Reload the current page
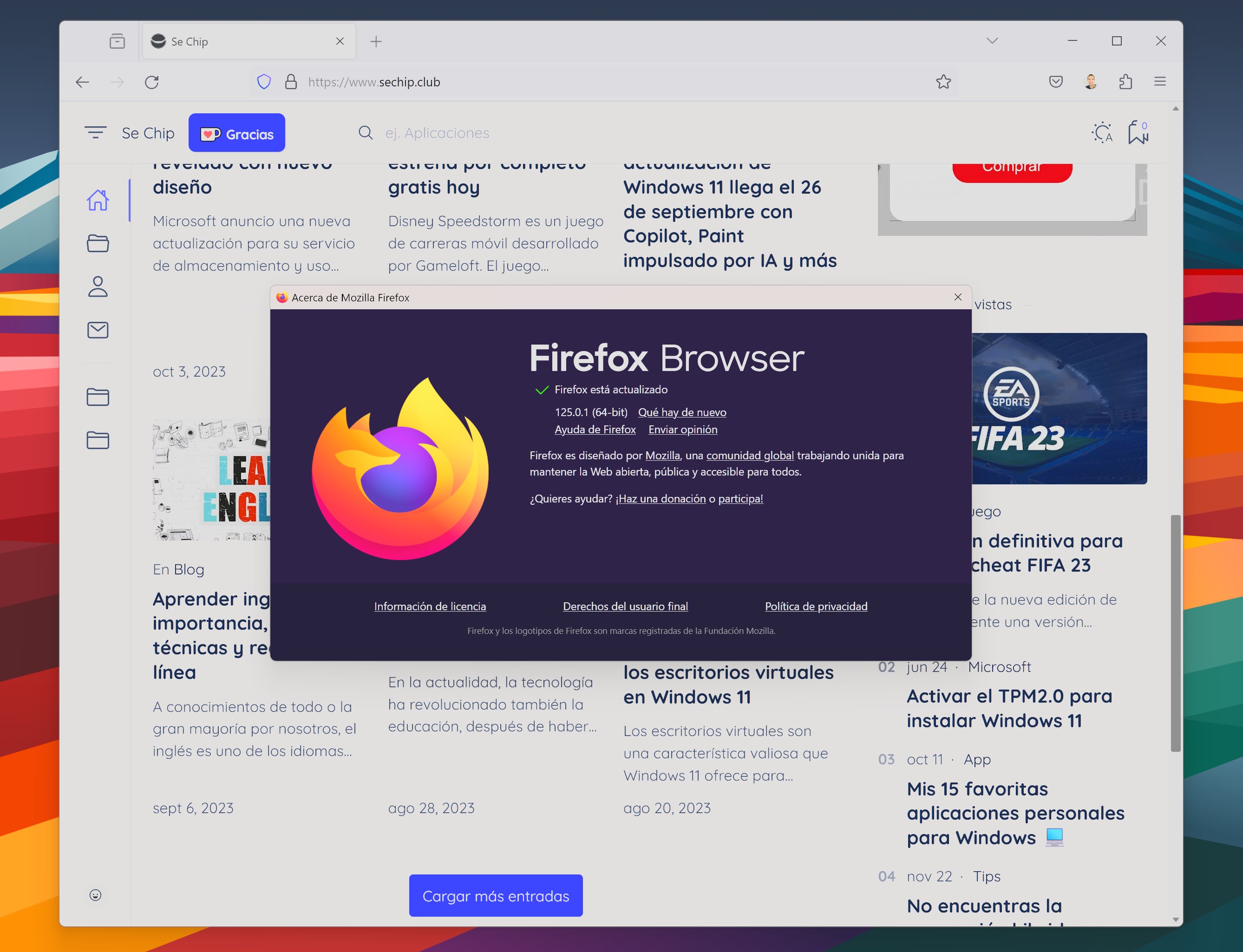The width and height of the screenshot is (1243, 952). [152, 82]
